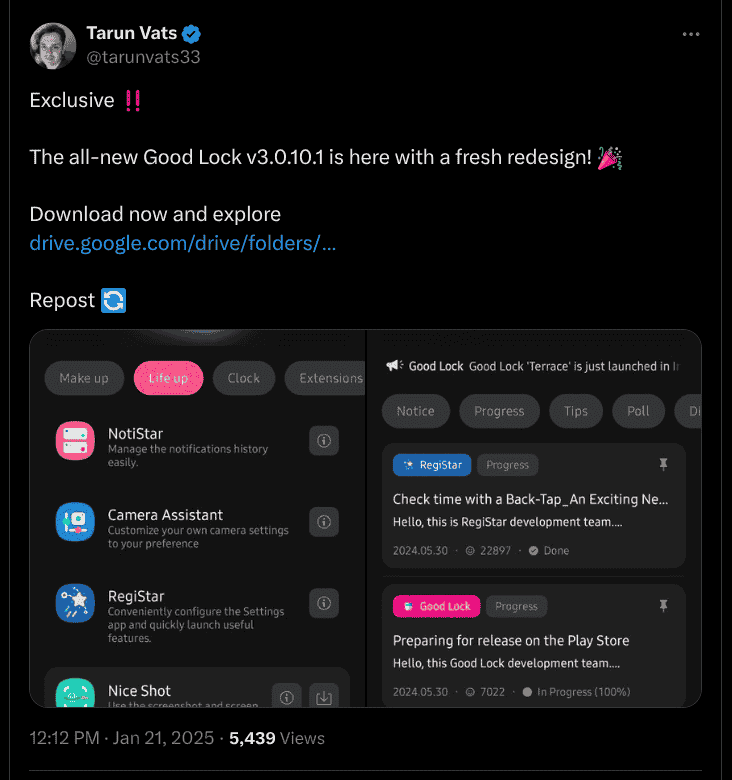Select the Tips filter chip
Screen dimensions: 732x780
(x=575, y=411)
